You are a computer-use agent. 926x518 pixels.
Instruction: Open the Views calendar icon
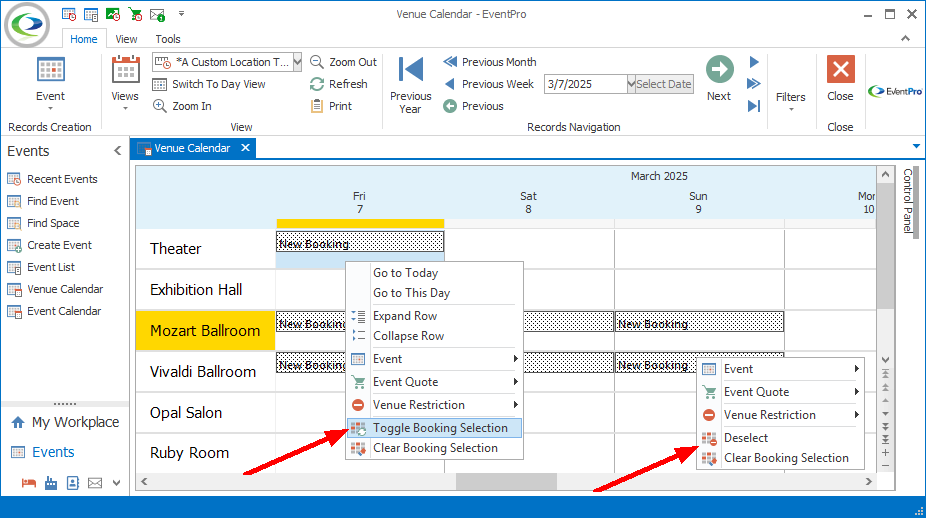coord(125,70)
